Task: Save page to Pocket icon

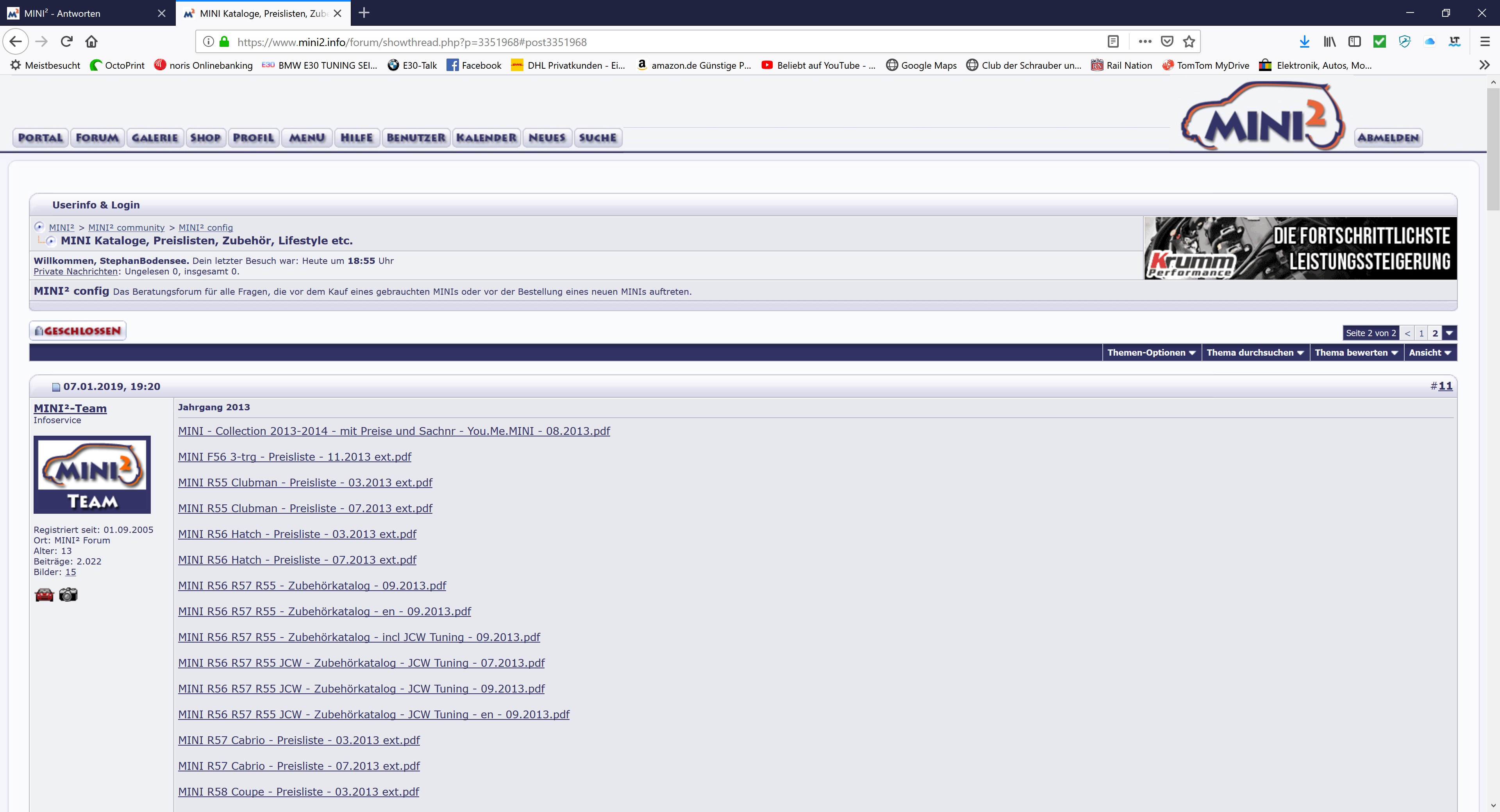Action: coord(1167,41)
